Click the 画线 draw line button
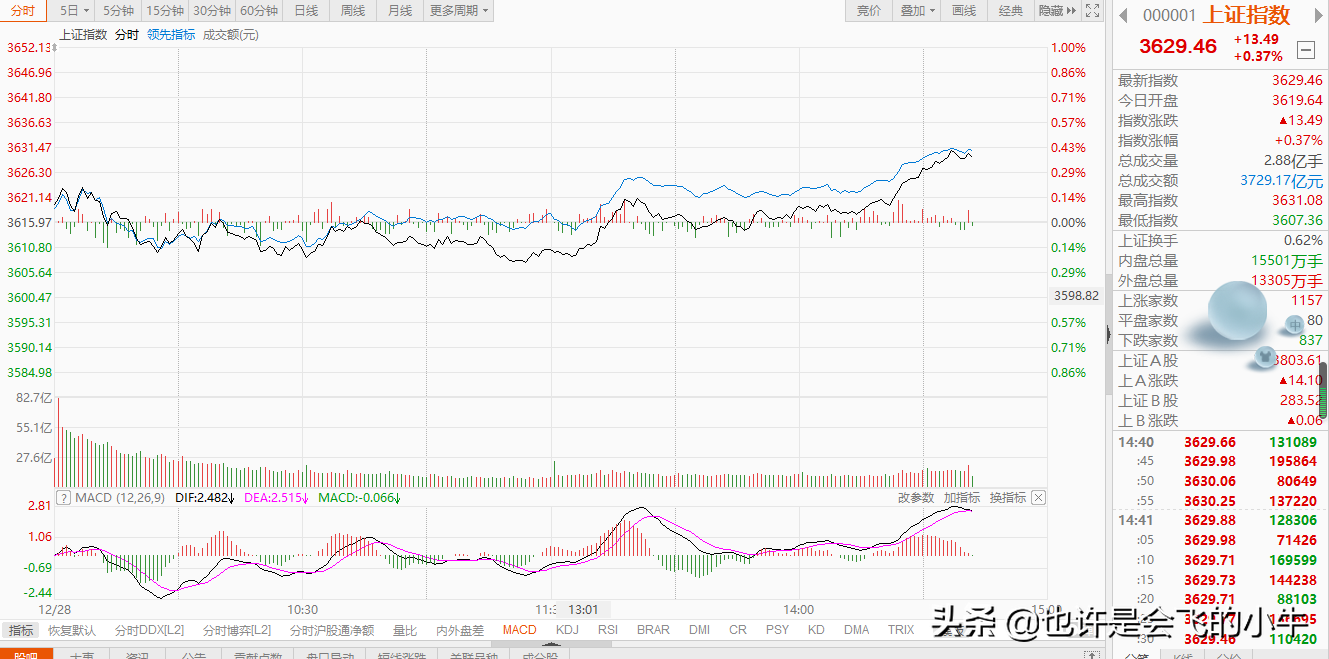The height and width of the screenshot is (659, 1329). coord(963,11)
